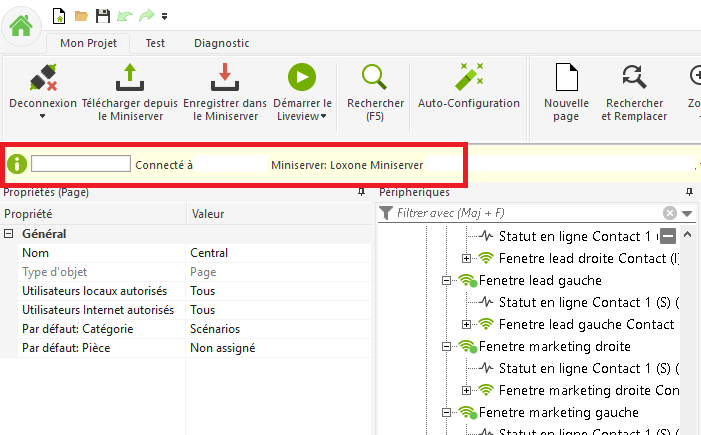701x435 pixels.
Task: Clear the Périphériques filter with X button
Action: (670, 213)
